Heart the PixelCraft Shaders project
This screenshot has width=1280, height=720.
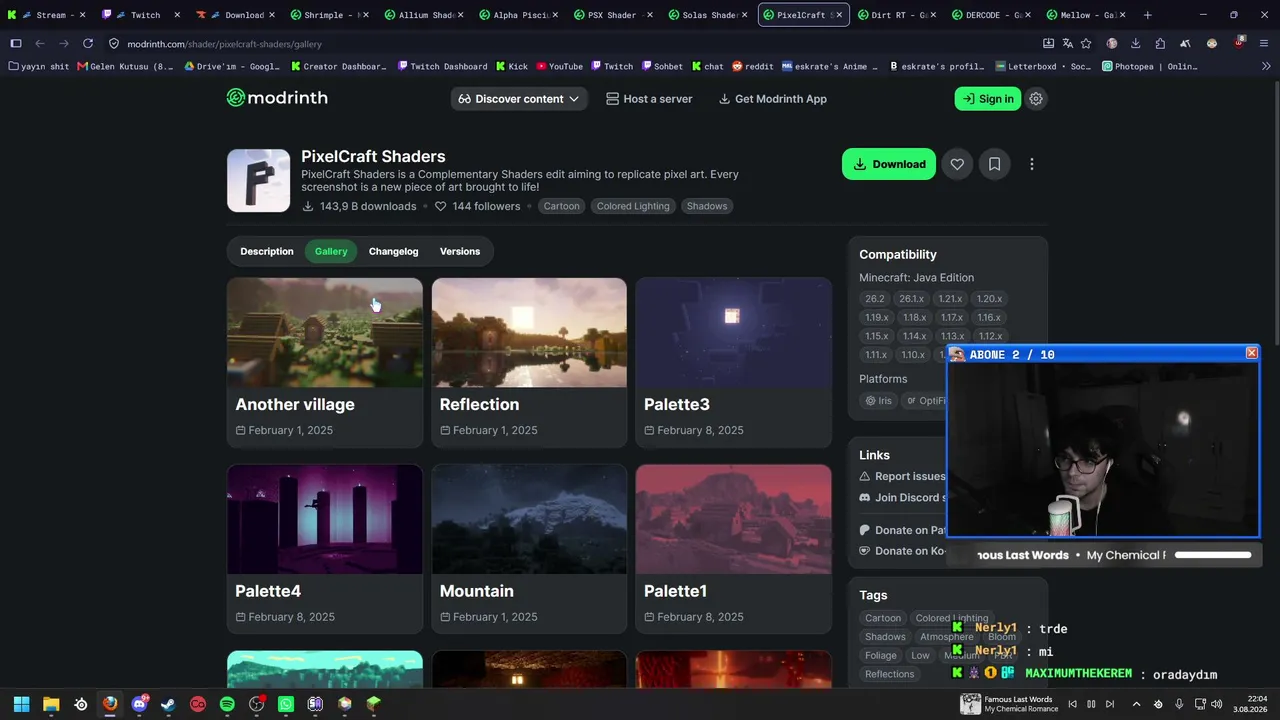click(x=957, y=164)
